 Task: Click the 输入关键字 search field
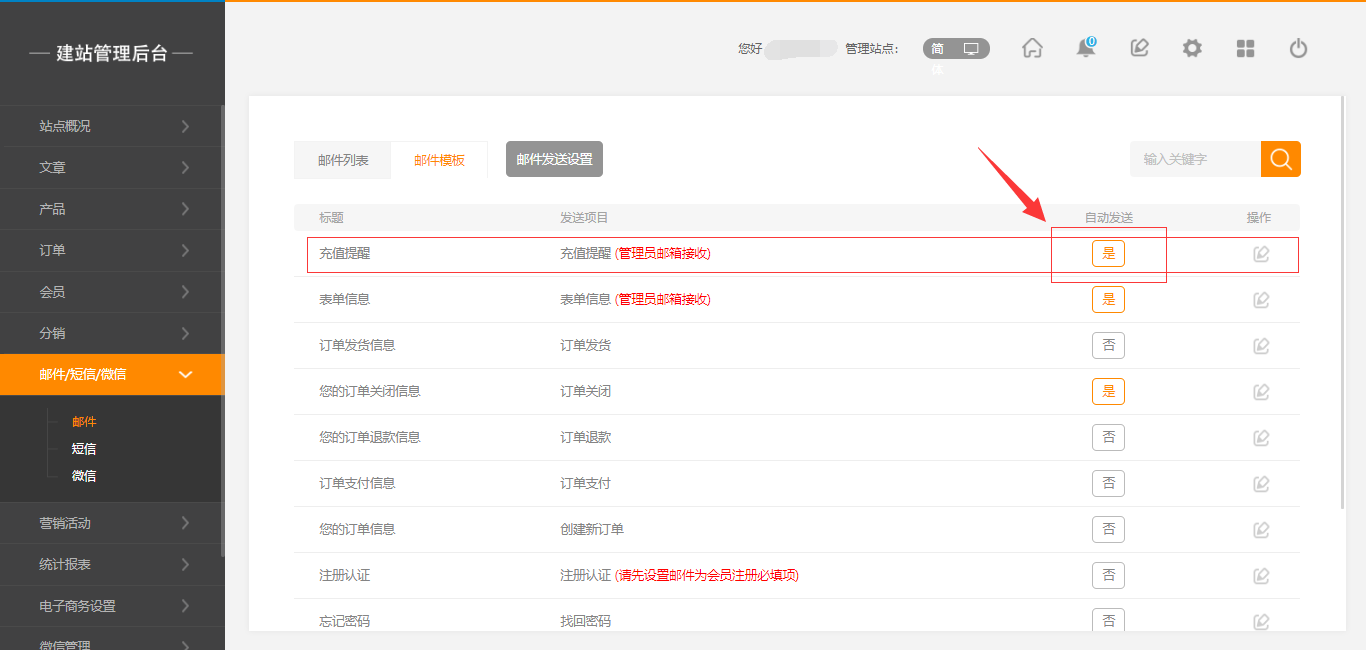pyautogui.click(x=1195, y=159)
